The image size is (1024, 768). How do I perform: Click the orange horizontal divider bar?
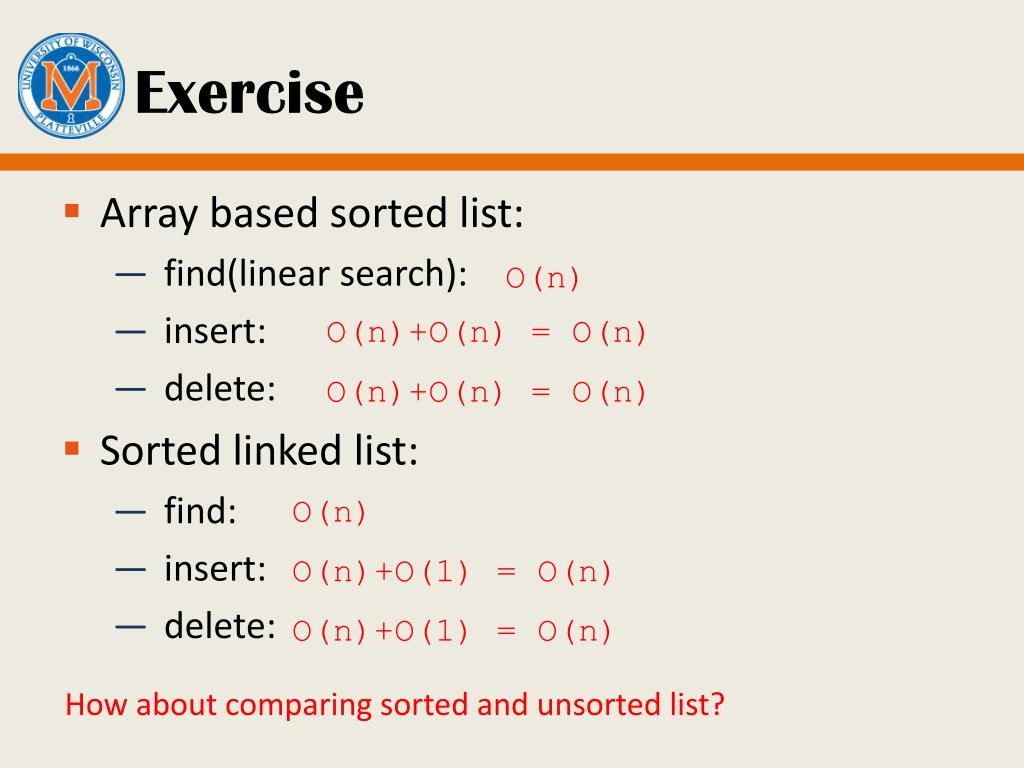[x=512, y=162]
